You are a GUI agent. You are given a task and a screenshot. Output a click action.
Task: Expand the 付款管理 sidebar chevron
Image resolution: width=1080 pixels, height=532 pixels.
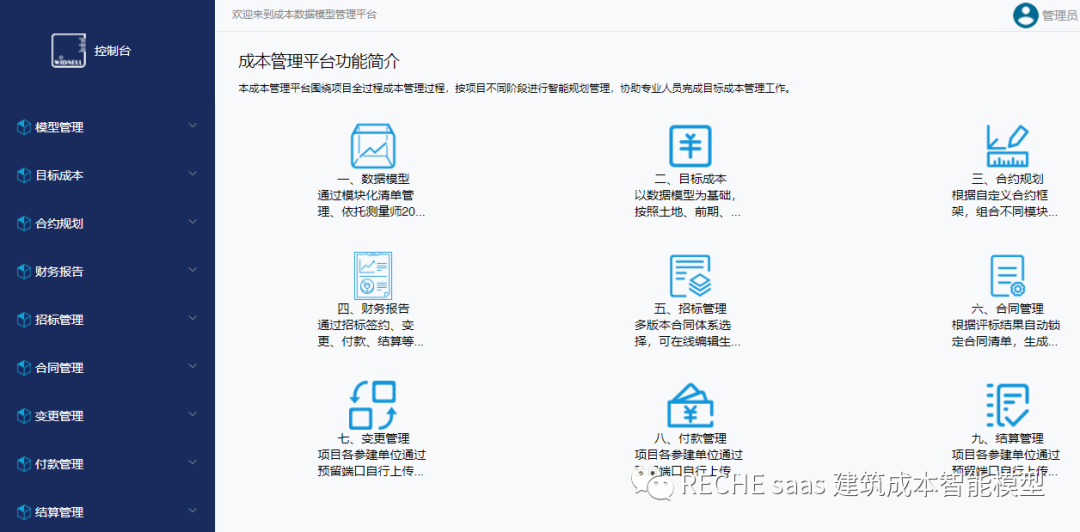point(193,463)
